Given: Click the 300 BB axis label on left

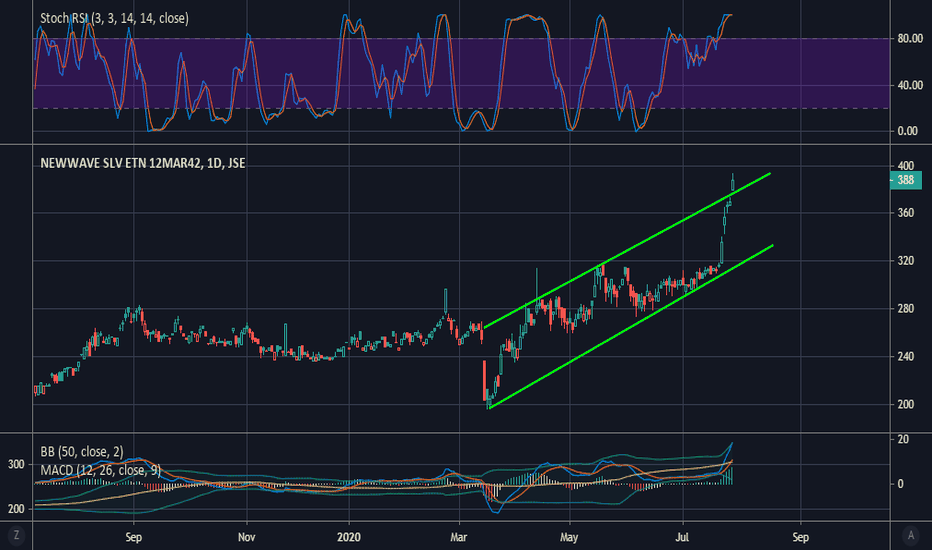Looking at the screenshot, I should [x=16, y=464].
